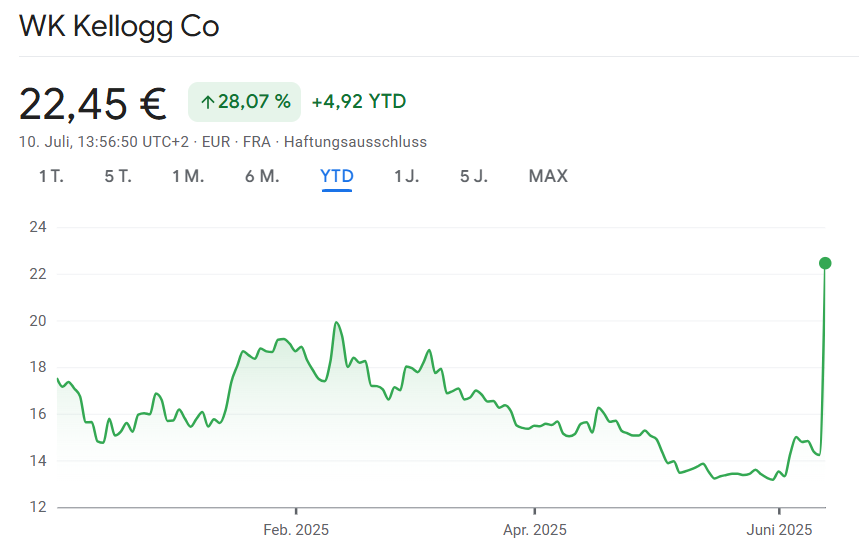Click the 14 y-axis label

pos(38,460)
